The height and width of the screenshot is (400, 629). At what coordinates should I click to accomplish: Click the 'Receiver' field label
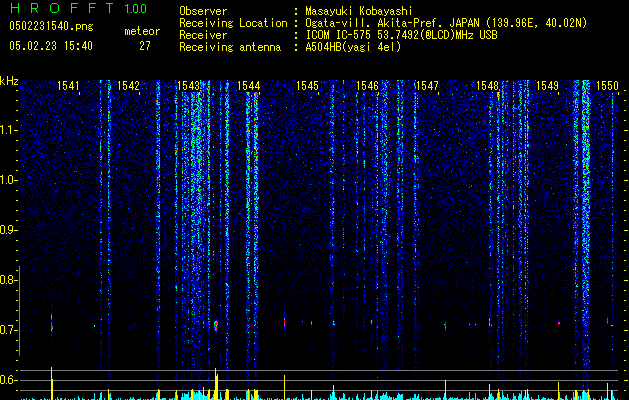(203, 35)
